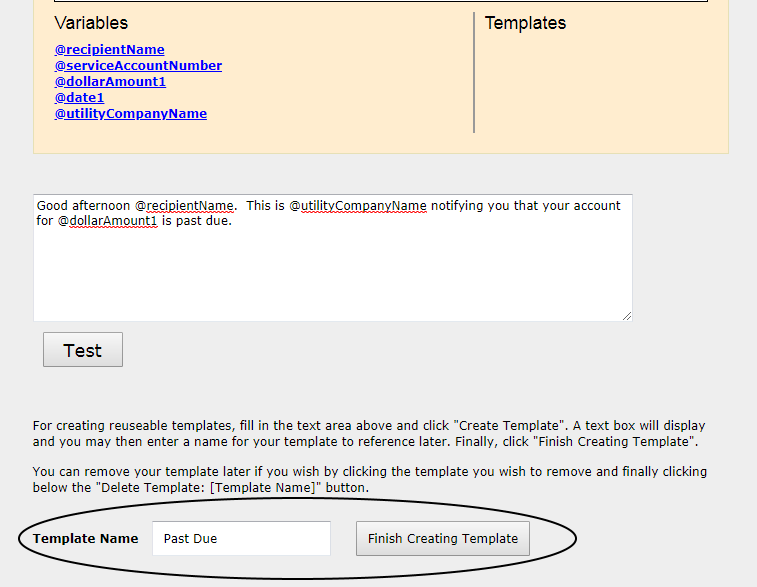Add the @utilityCompanyName variable link
757x587 pixels.
click(x=130, y=113)
